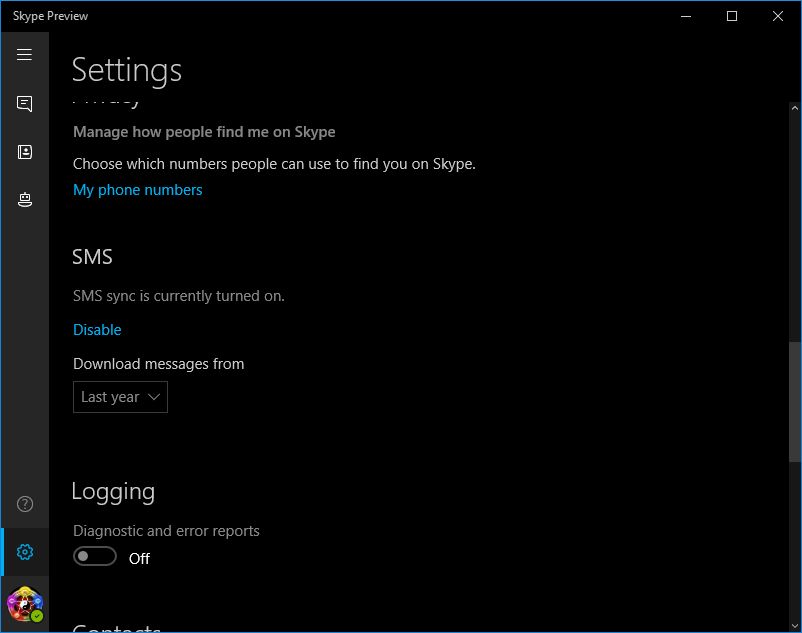Minimize the Skype Preview window
The height and width of the screenshot is (633, 802).
tap(686, 16)
